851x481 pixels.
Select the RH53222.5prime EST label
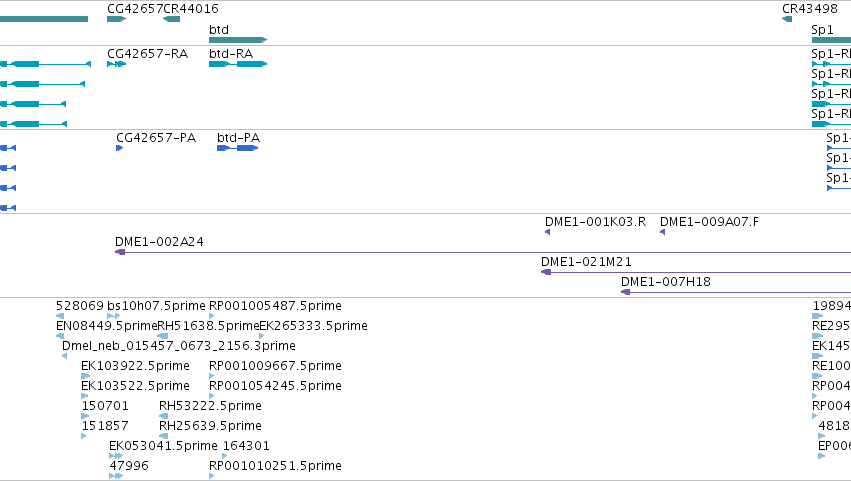210,407
